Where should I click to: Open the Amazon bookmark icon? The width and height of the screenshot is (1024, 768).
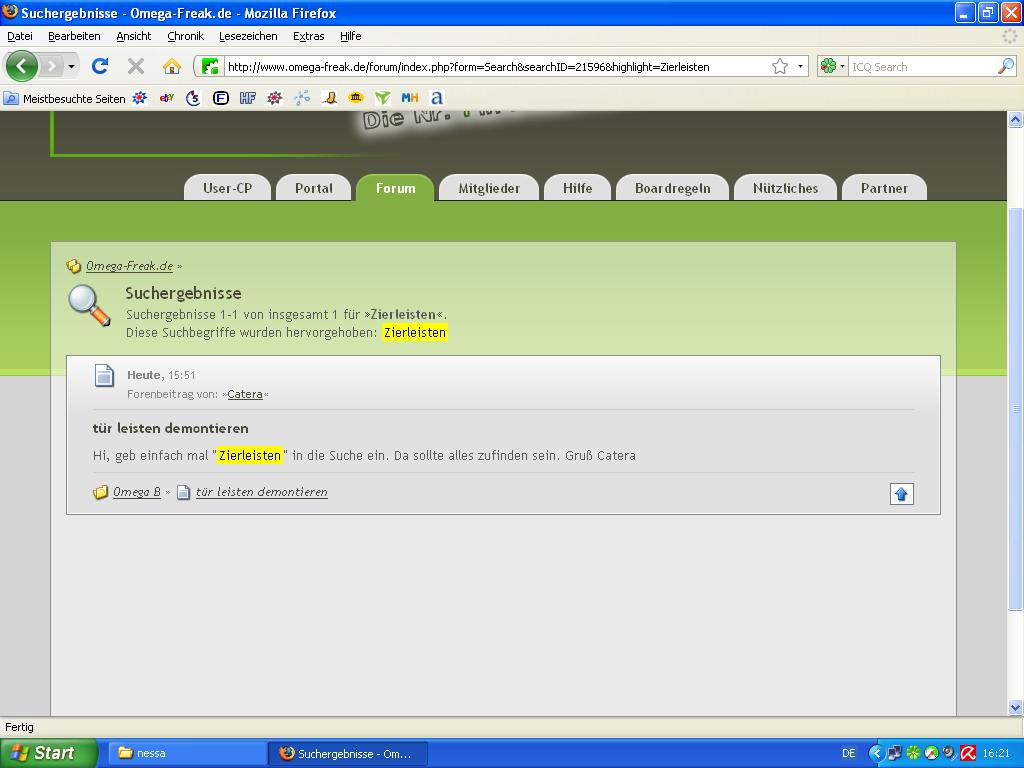pos(436,98)
